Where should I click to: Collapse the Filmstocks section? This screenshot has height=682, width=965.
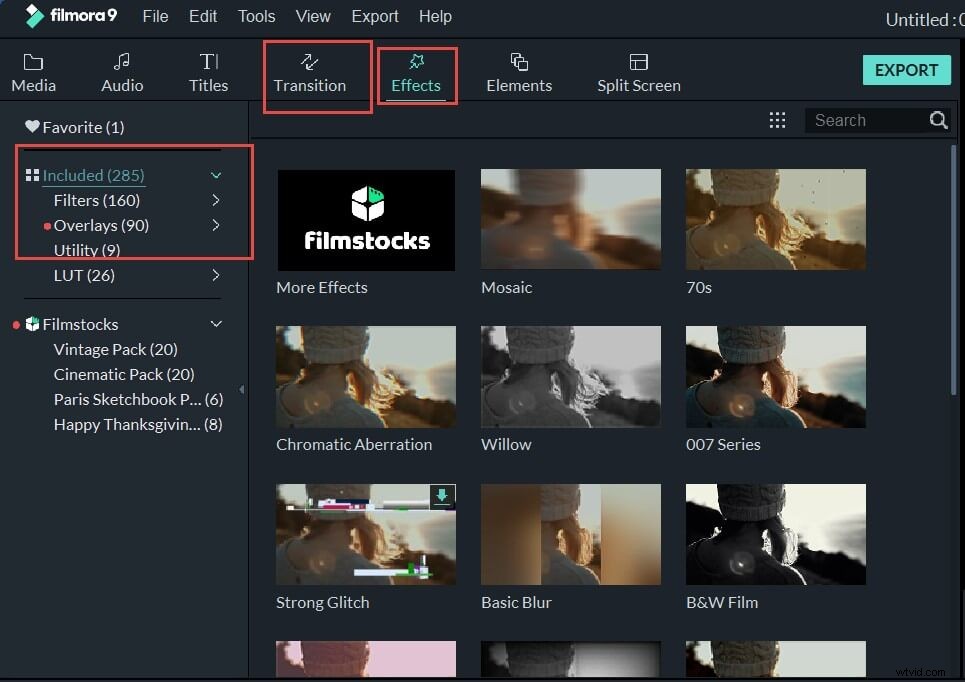tap(216, 324)
